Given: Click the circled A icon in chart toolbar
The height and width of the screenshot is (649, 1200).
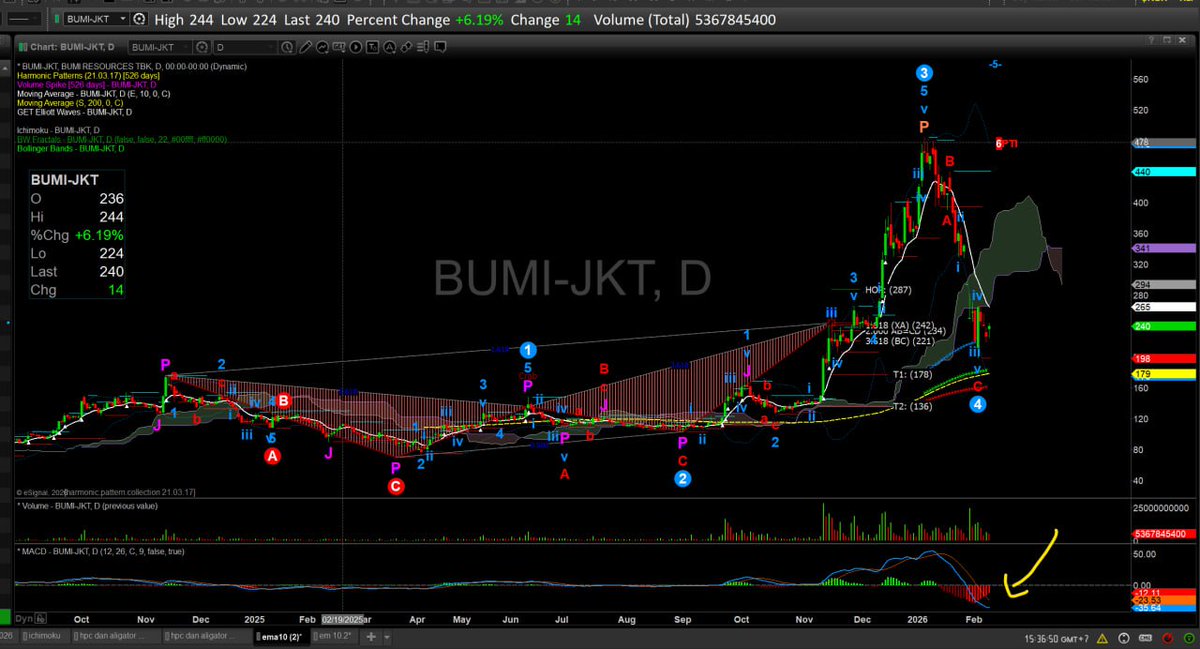Looking at the screenshot, I should [389, 47].
